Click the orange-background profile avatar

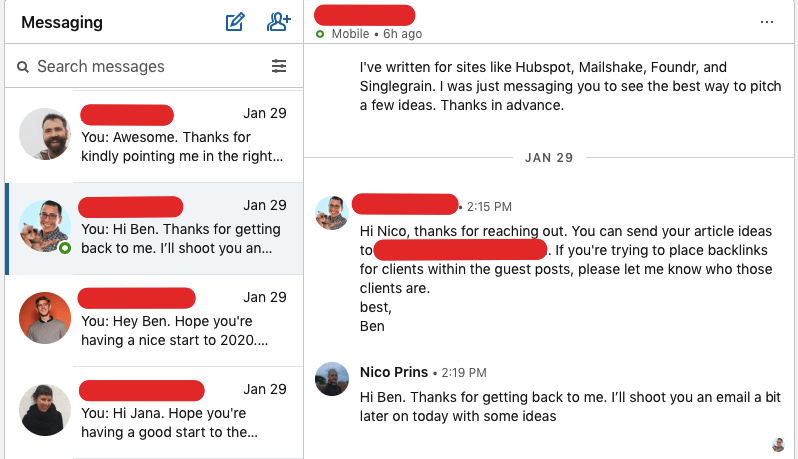point(45,318)
